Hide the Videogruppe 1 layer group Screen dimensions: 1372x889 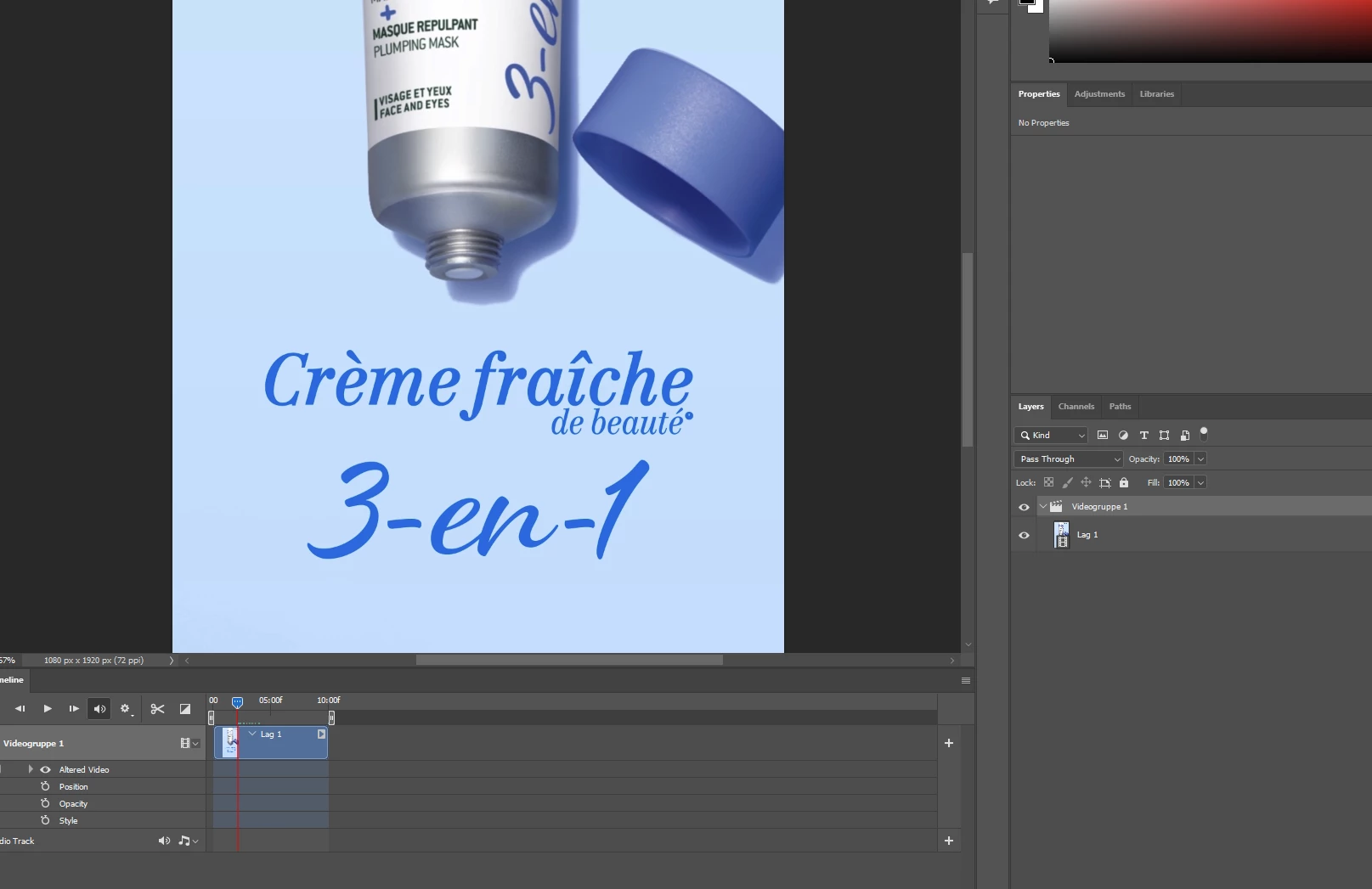(1024, 507)
